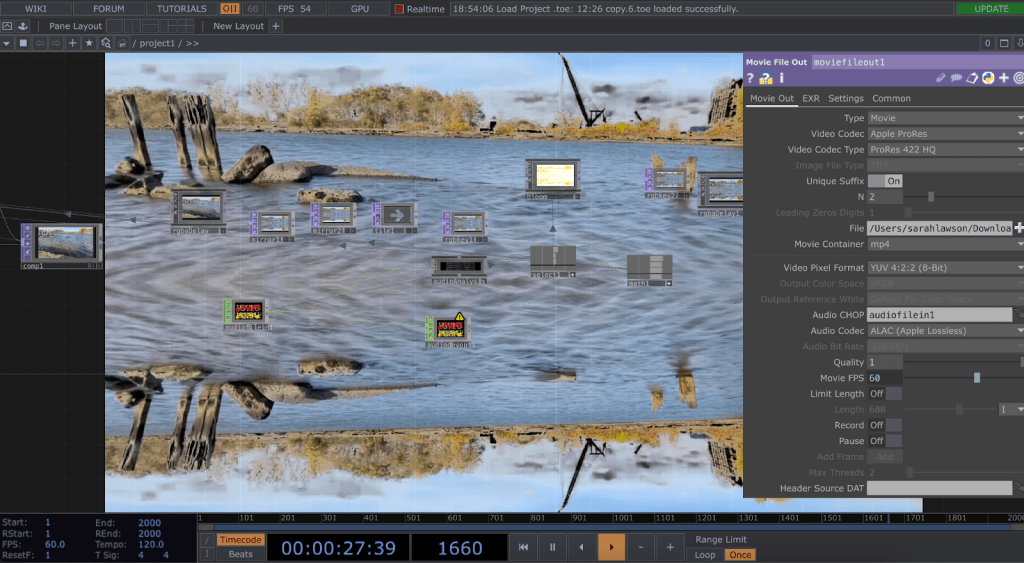Image resolution: width=1024 pixels, height=563 pixels.
Task: Open operator help question mark icon
Action: [750, 78]
